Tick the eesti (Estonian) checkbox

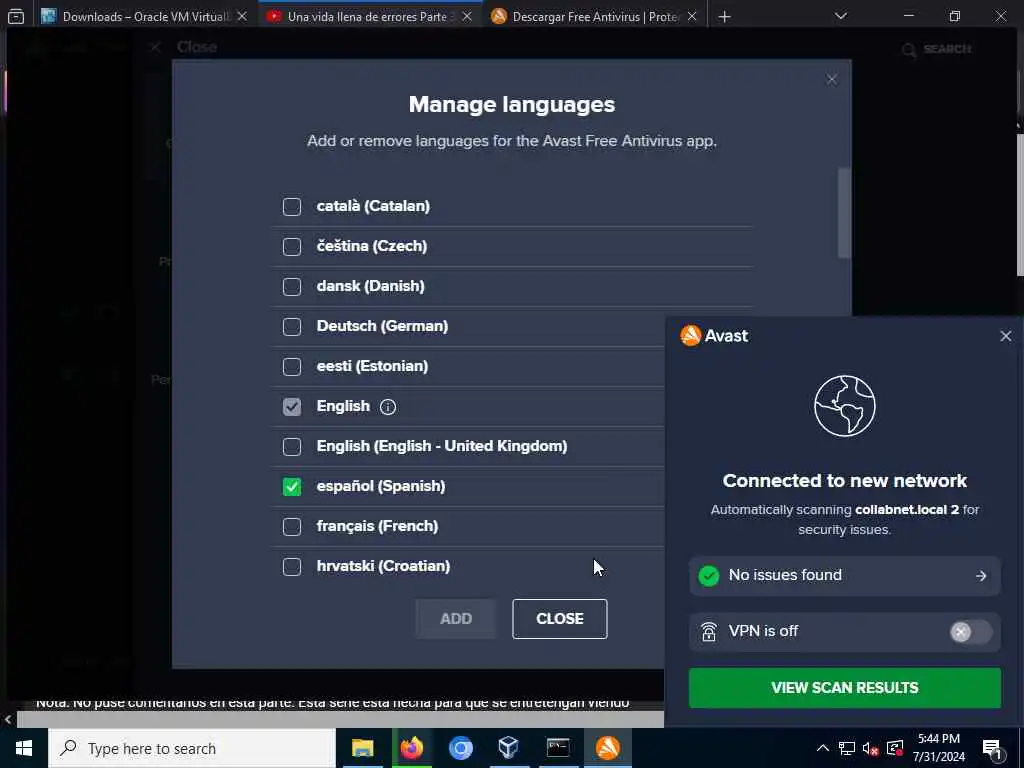point(292,366)
